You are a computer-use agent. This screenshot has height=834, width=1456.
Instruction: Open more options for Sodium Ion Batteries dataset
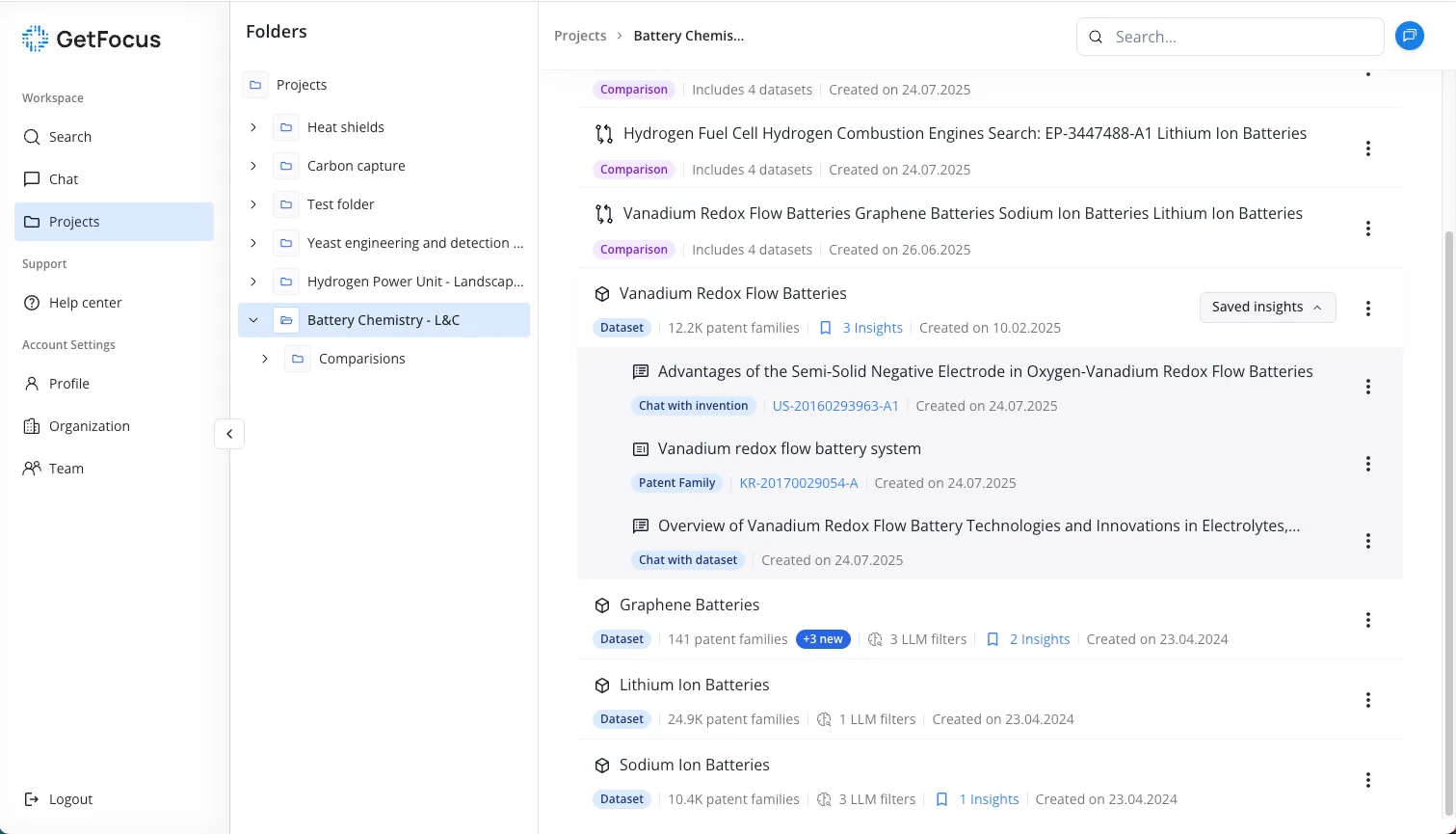1368,780
